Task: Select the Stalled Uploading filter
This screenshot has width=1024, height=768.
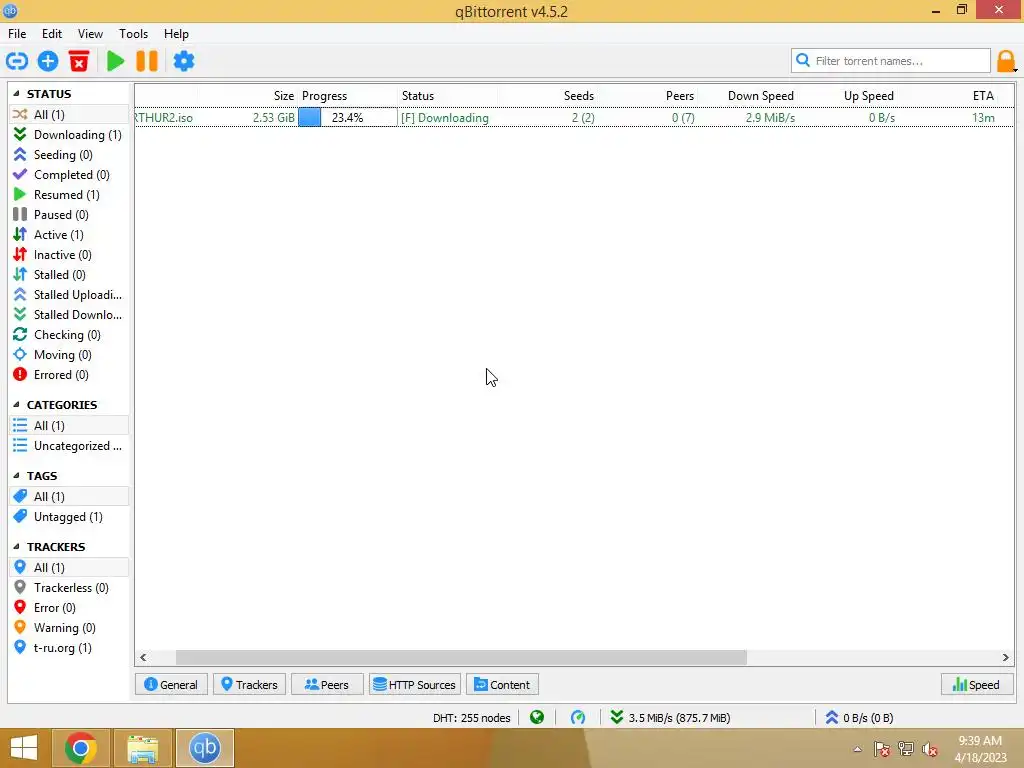Action: pos(69,295)
